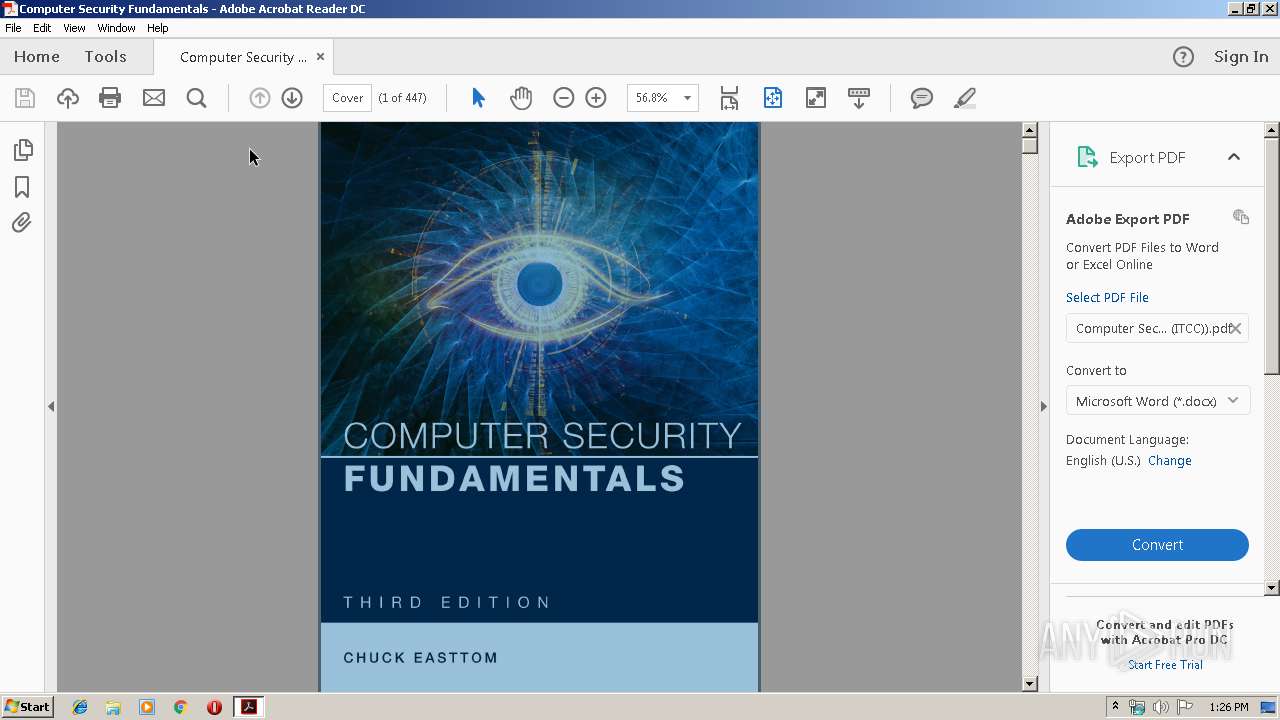Click the right panel scrollbar down arrow

(1272, 588)
